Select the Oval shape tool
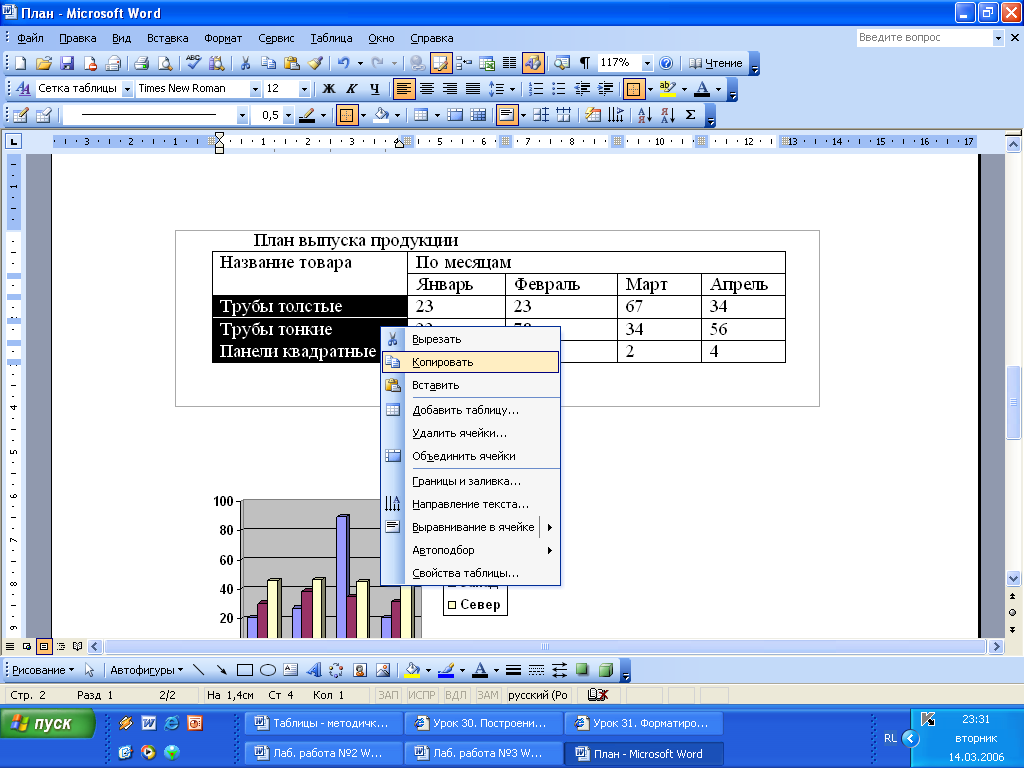1024x768 pixels. pos(268,670)
